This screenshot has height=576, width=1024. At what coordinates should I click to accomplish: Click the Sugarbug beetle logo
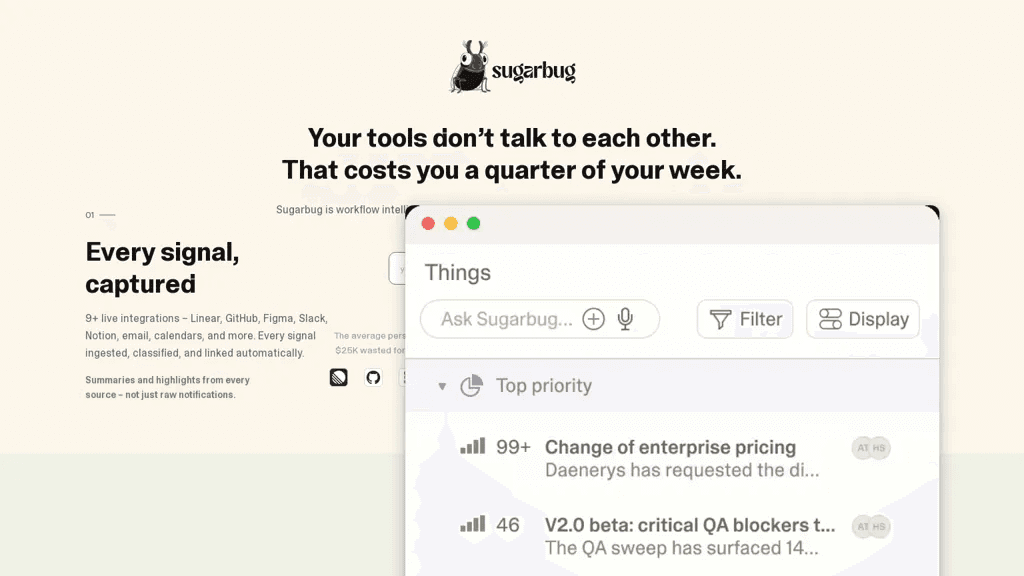(x=470, y=67)
